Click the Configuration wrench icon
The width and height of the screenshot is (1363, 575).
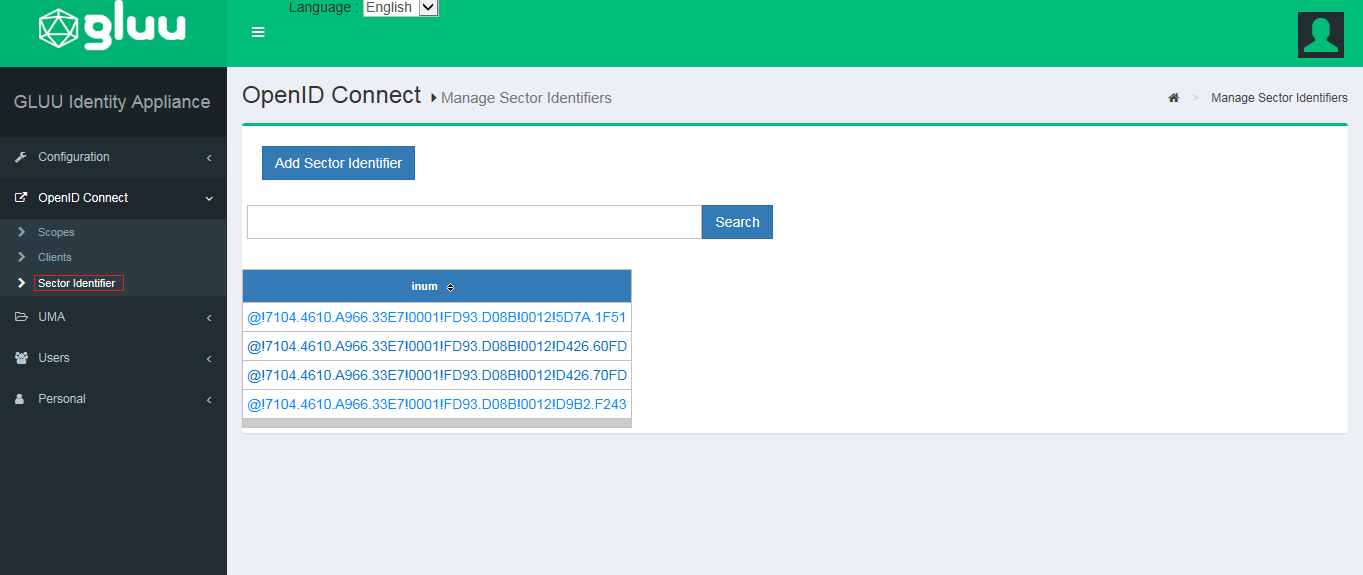click(x=21, y=157)
